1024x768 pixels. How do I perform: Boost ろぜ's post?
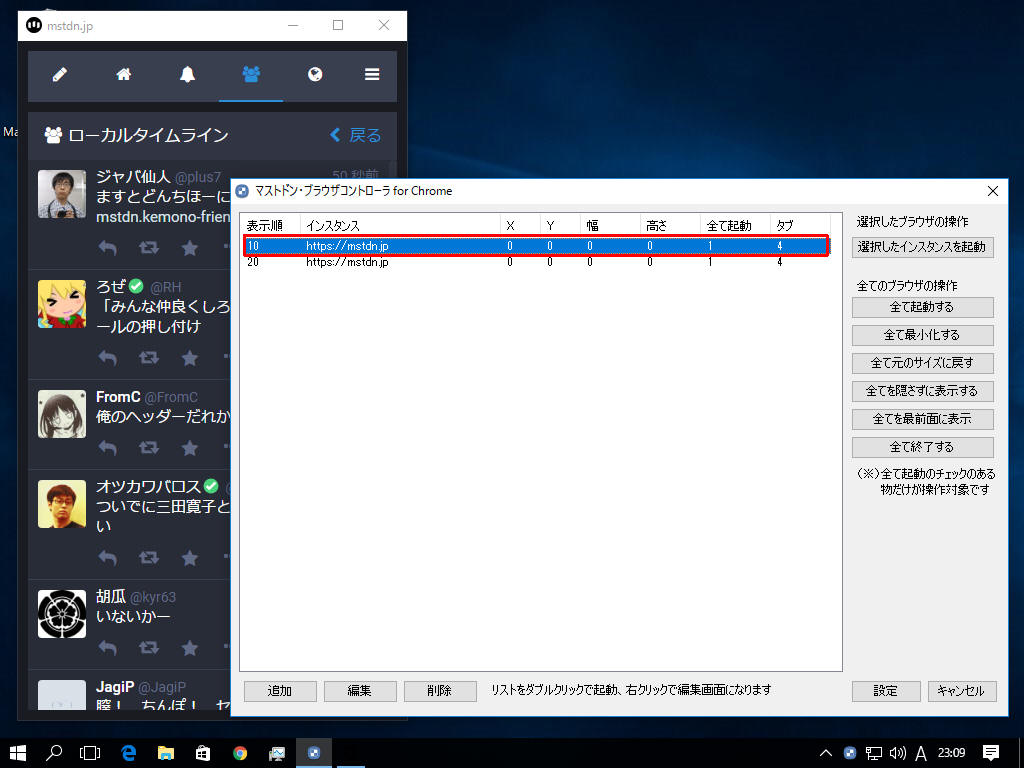click(x=148, y=358)
